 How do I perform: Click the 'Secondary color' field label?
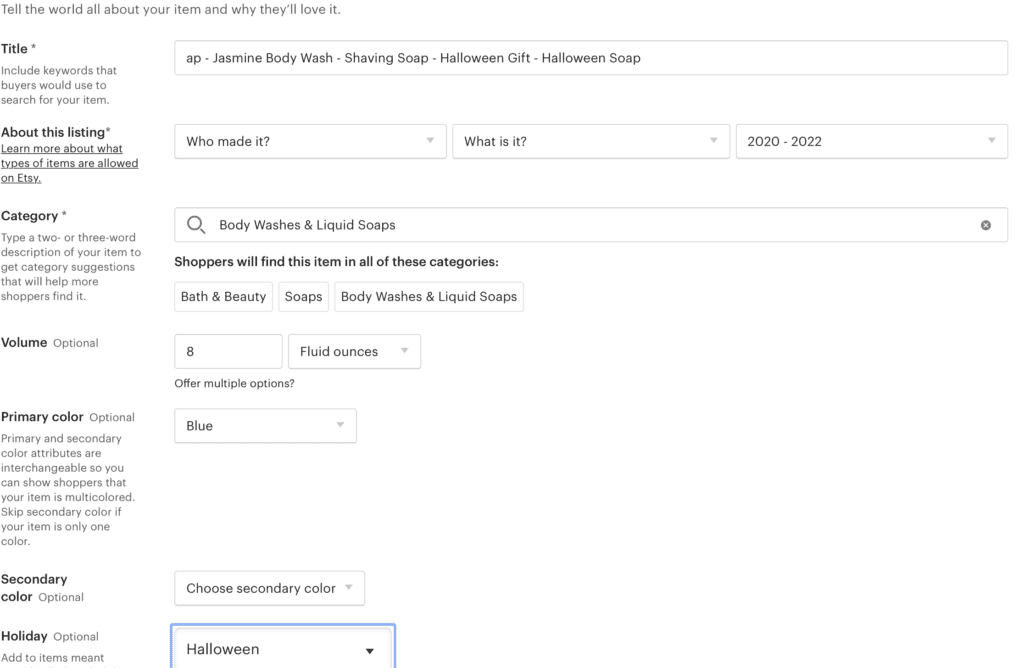pyautogui.click(x=34, y=588)
